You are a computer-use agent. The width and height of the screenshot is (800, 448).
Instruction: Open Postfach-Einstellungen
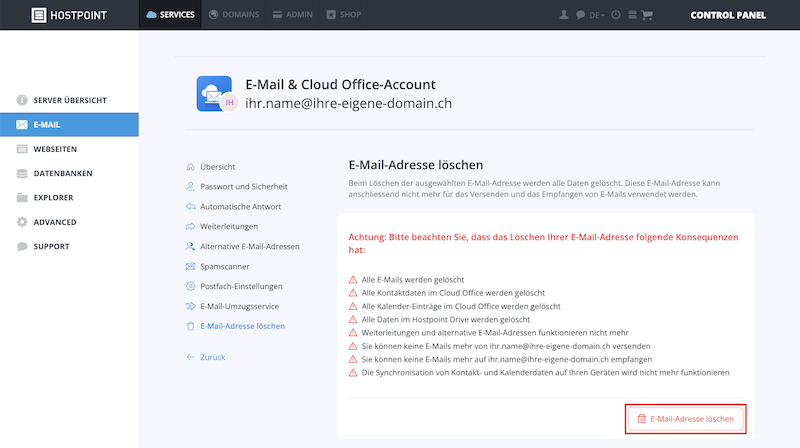click(241, 286)
